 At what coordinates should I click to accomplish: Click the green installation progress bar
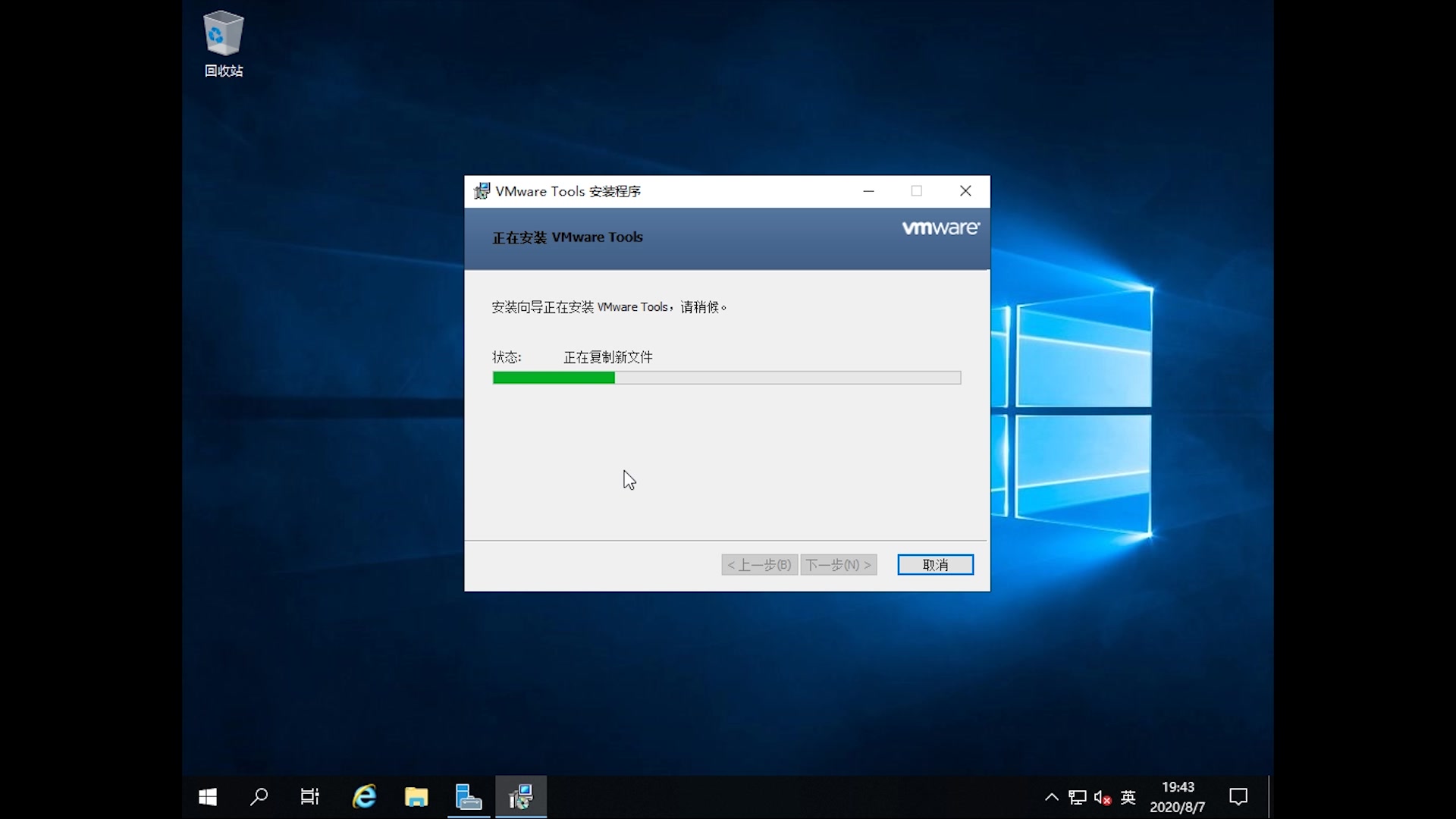(x=726, y=378)
